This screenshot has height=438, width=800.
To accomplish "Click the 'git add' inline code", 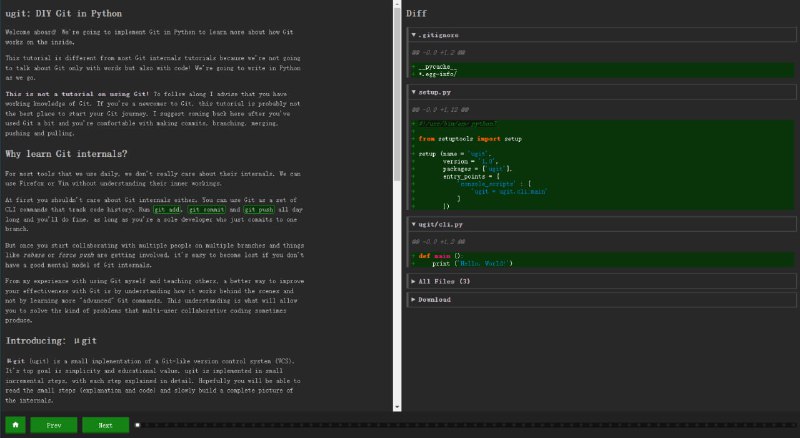I will click(167, 210).
